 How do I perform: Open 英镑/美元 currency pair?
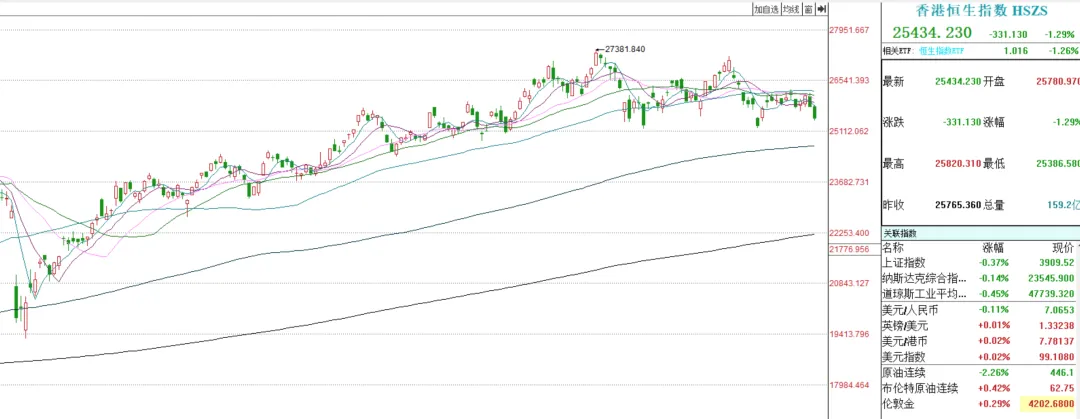(906, 326)
